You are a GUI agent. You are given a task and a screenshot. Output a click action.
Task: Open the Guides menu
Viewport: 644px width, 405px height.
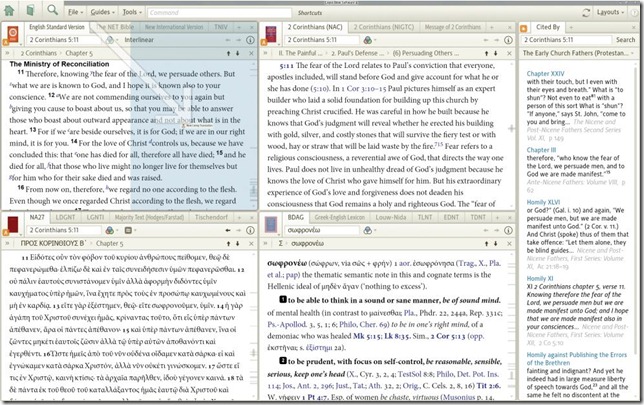point(102,10)
